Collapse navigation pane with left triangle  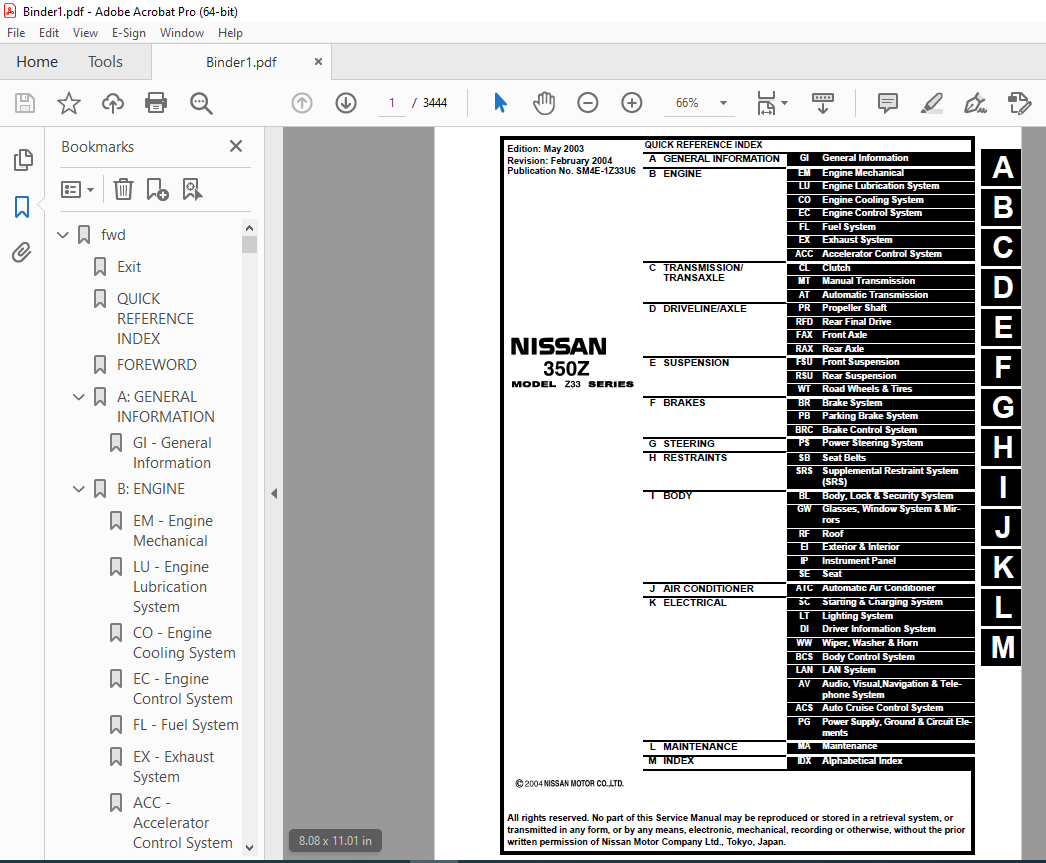point(274,494)
